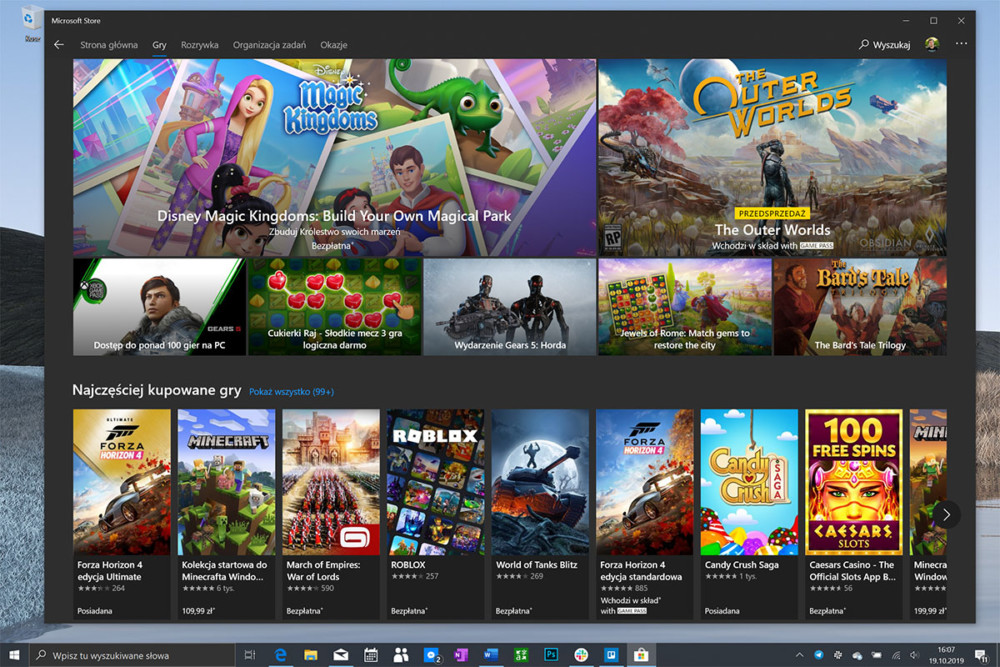
Task: Click the taskbar search box
Action: coord(132,655)
